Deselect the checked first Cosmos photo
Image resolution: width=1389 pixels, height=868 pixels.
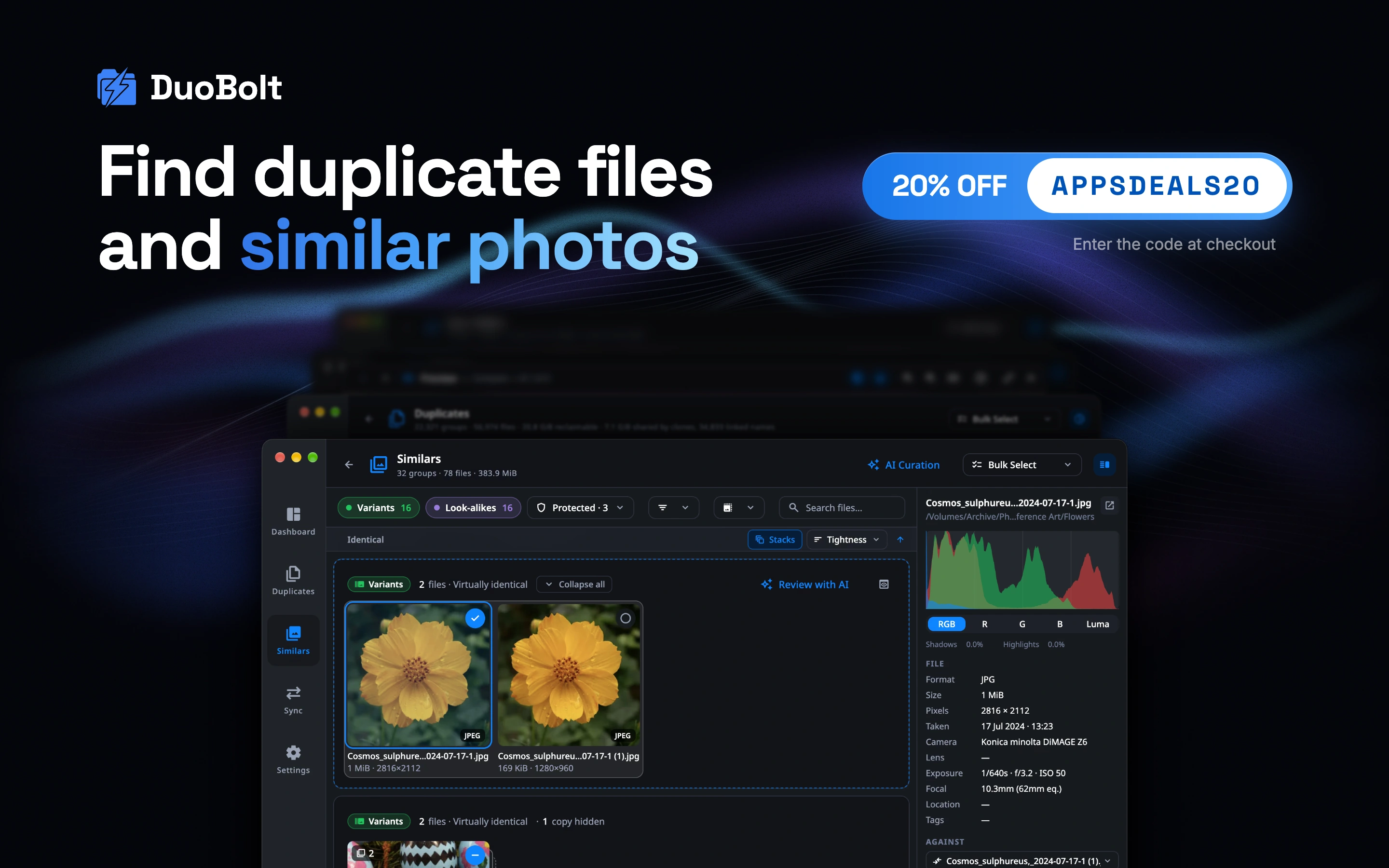click(x=475, y=618)
